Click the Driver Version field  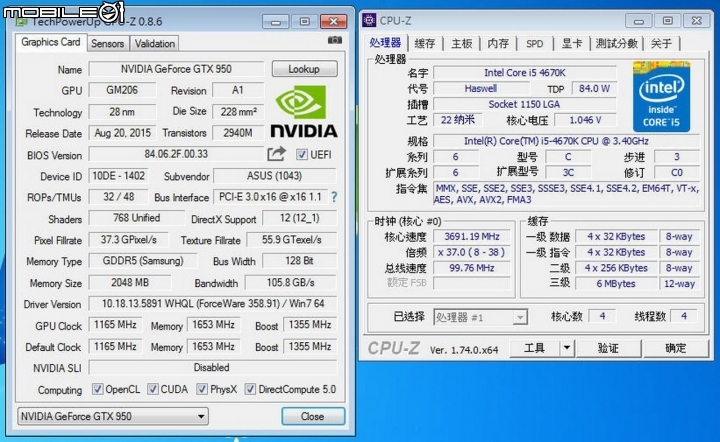tap(213, 303)
